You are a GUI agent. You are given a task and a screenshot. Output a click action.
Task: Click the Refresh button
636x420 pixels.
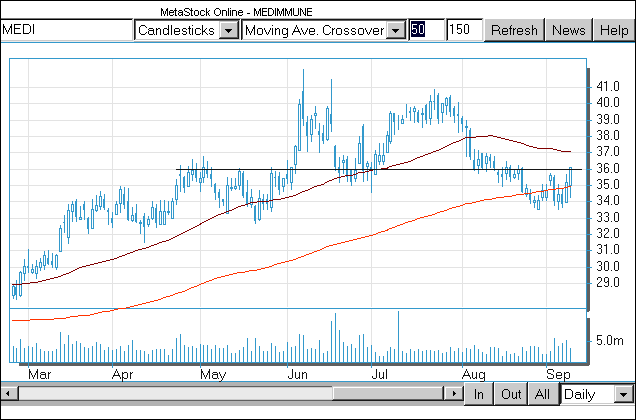[514, 30]
